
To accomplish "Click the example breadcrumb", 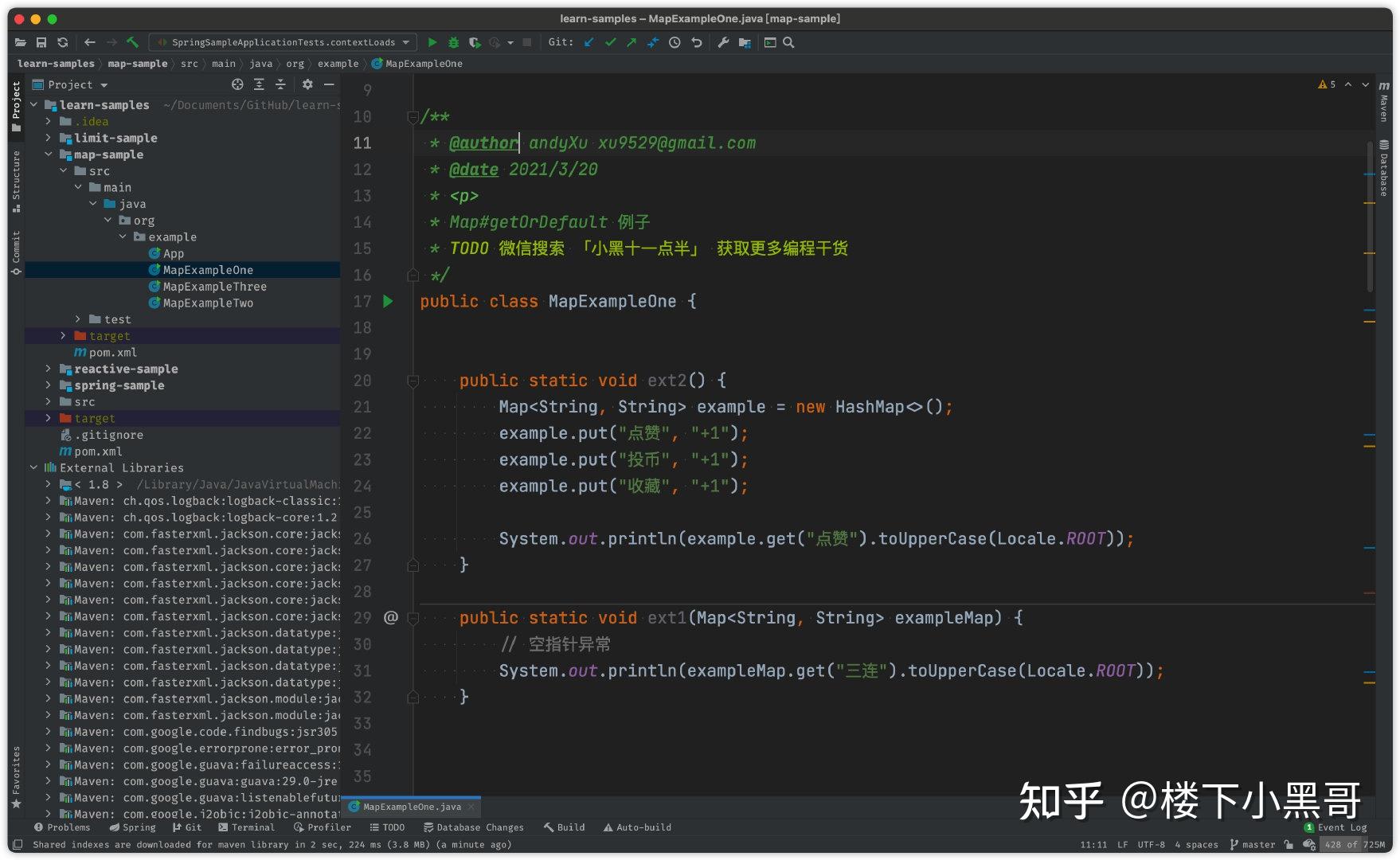I will (x=338, y=64).
